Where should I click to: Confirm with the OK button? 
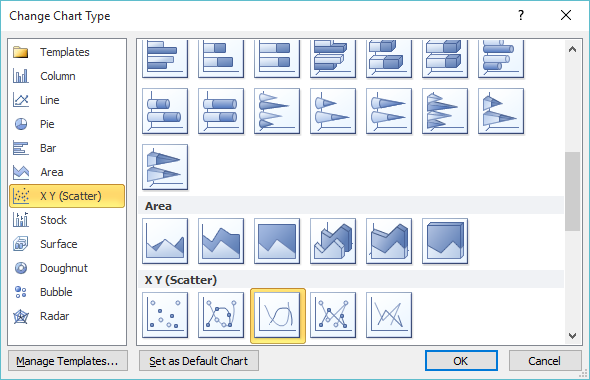tap(461, 361)
